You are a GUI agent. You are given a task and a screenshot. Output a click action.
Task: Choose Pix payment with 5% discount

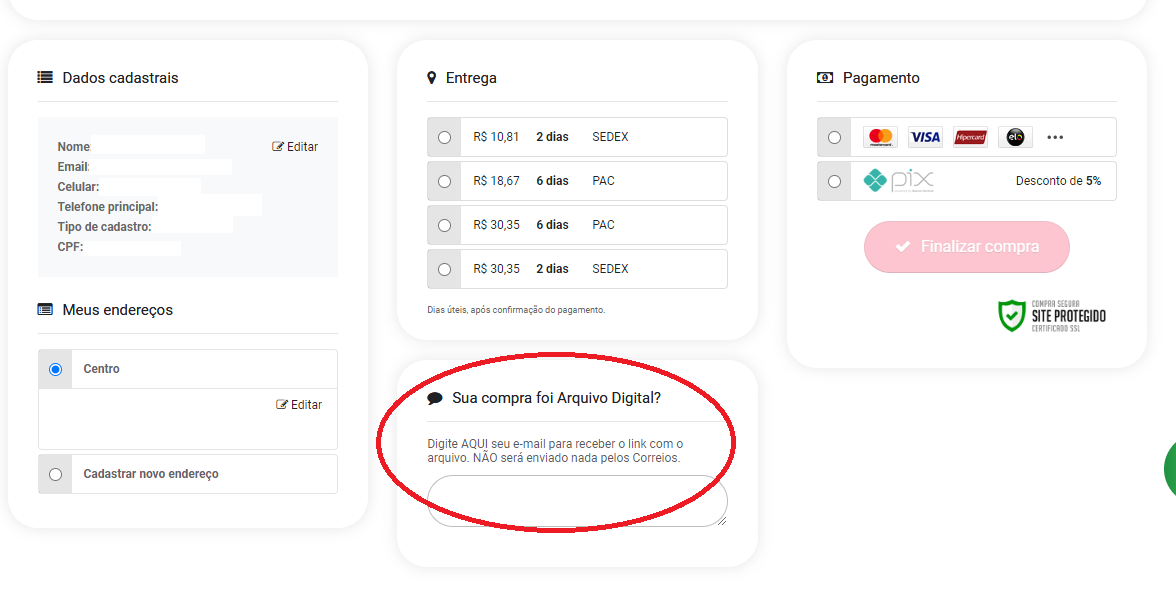pos(835,181)
